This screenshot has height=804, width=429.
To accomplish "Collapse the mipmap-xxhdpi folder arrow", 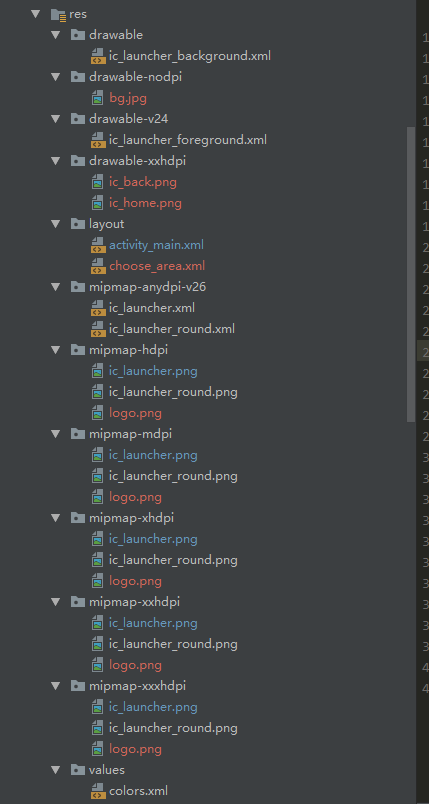I will coord(55,602).
